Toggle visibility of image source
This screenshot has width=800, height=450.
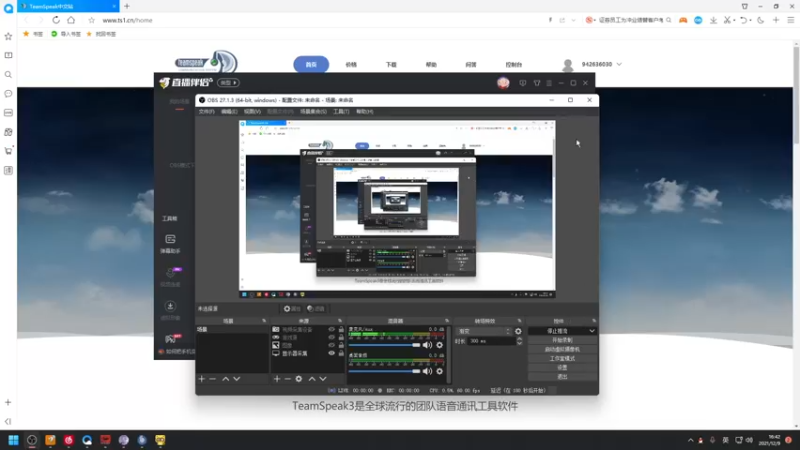pyautogui.click(x=332, y=345)
